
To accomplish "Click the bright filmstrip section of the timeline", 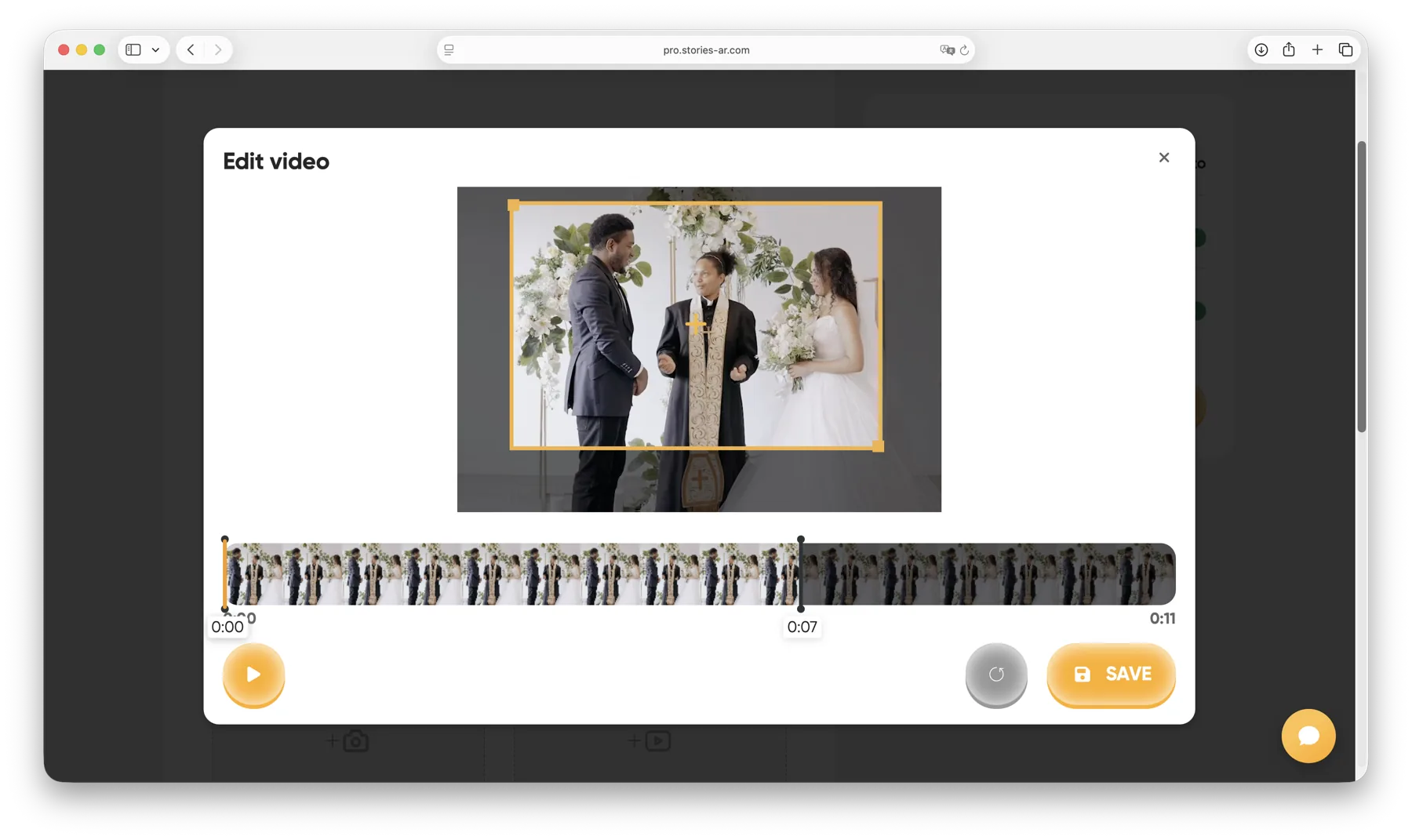I will tap(513, 574).
